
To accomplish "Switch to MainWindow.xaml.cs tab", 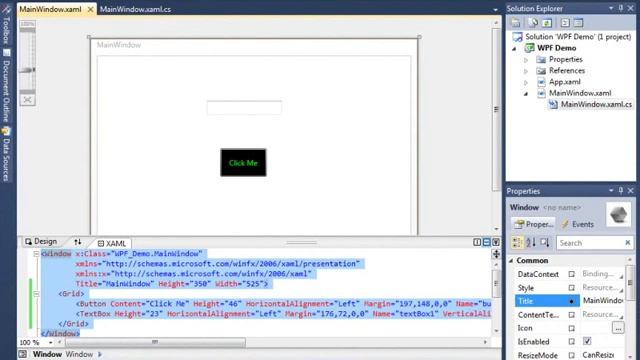I will (x=136, y=9).
